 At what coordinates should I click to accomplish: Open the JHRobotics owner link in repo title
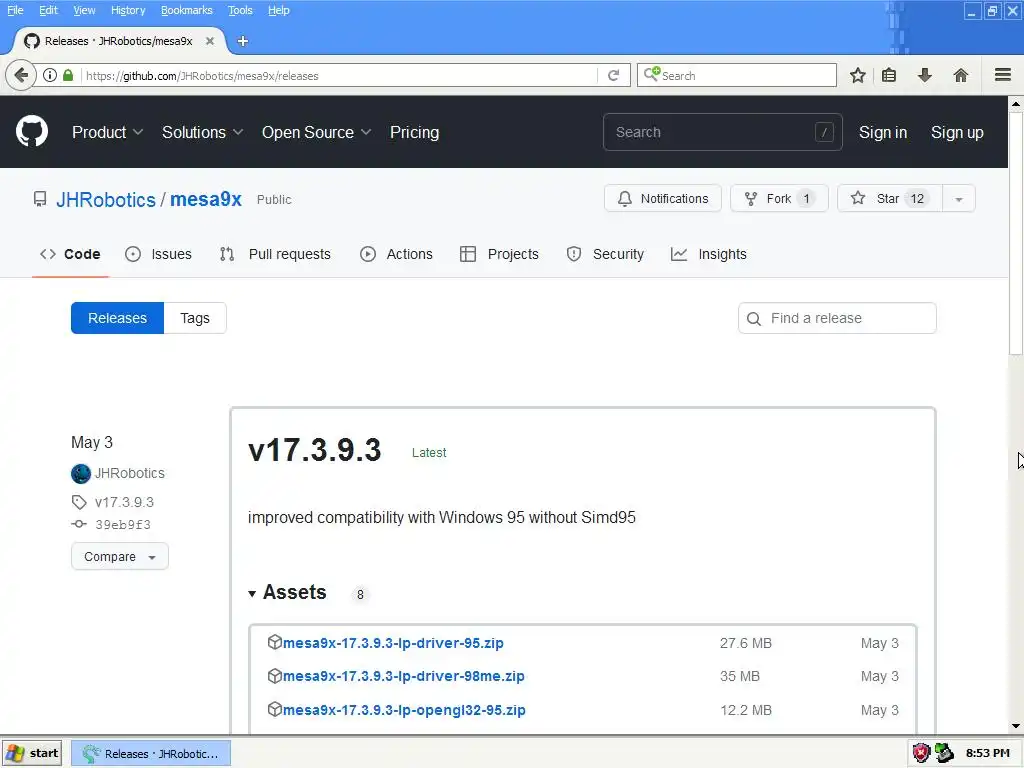pos(106,200)
